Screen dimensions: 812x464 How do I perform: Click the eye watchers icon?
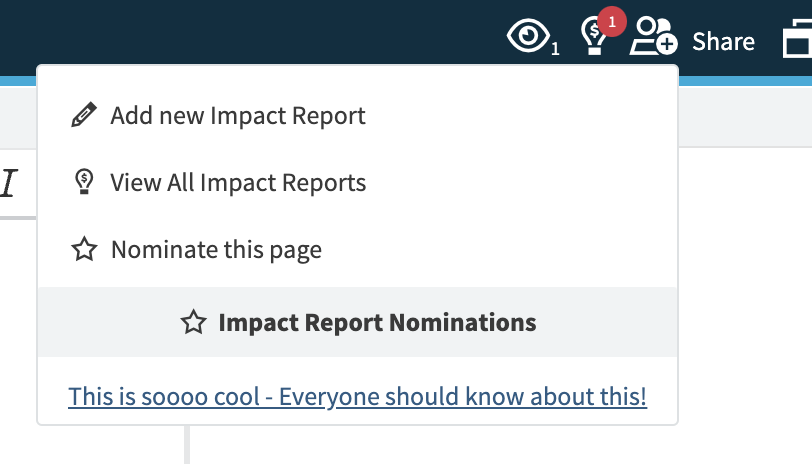click(x=526, y=38)
